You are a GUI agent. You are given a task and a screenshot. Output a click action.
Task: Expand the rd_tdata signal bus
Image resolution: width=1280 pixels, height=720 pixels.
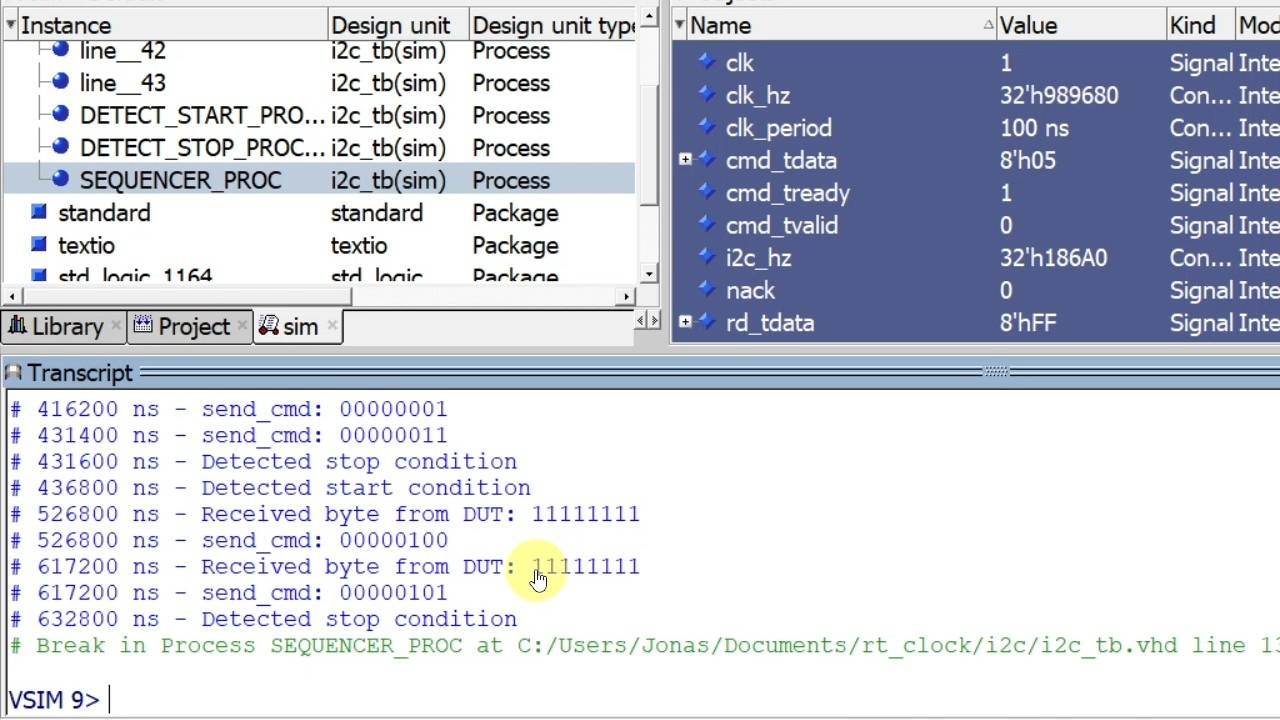[685, 321]
